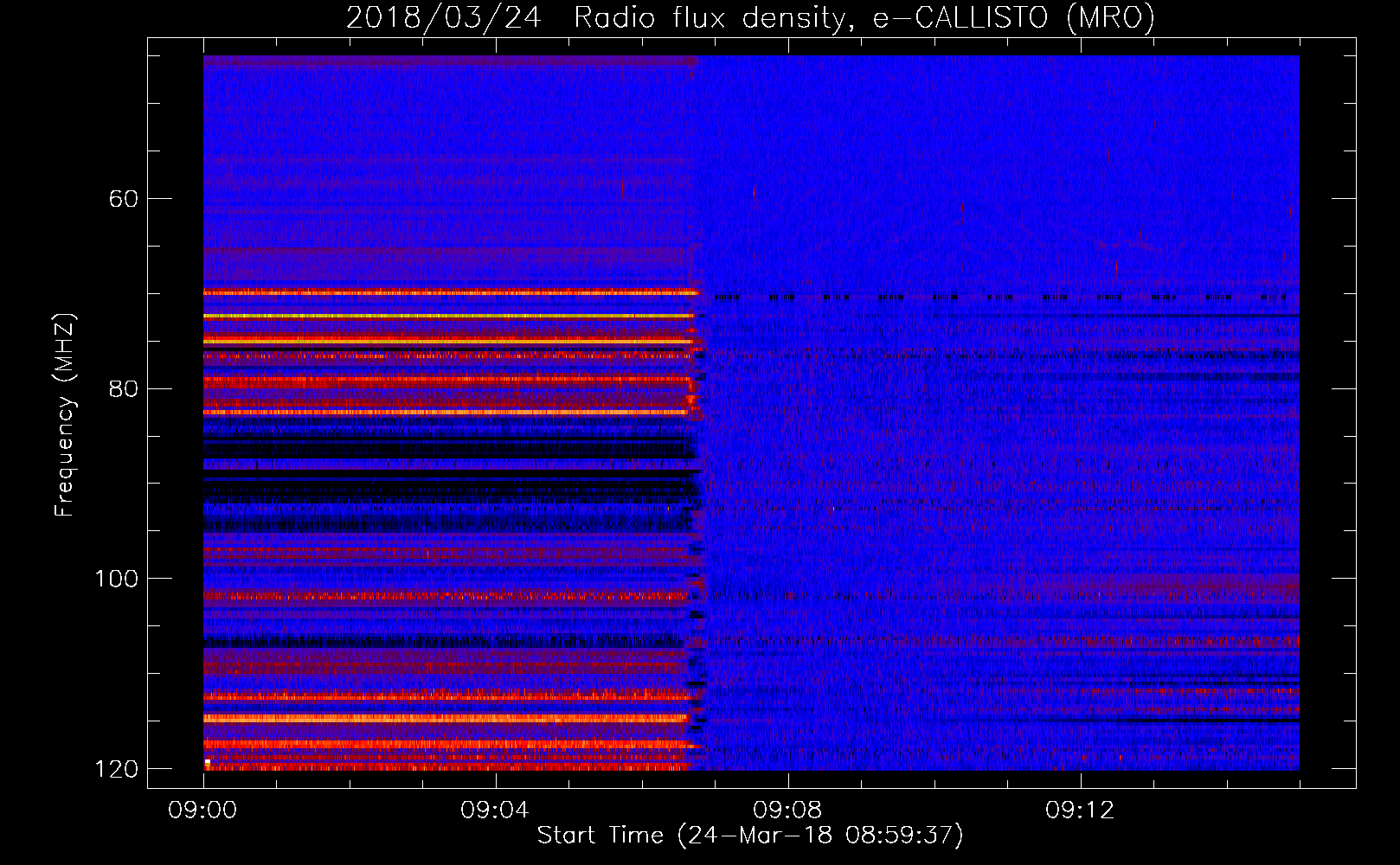Screen dimensions: 1400x865
Task: Click the 120 frequency tick label
Action: pos(116,769)
